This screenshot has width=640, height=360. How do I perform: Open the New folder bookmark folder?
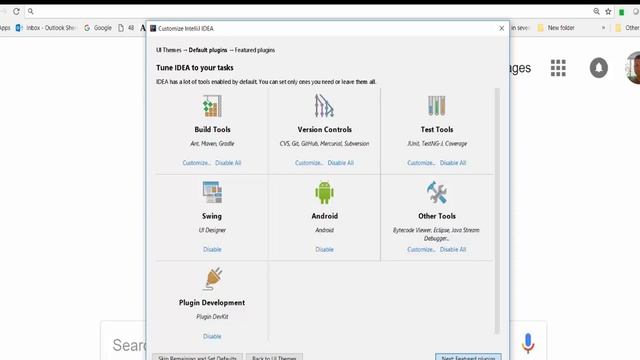[x=556, y=28]
